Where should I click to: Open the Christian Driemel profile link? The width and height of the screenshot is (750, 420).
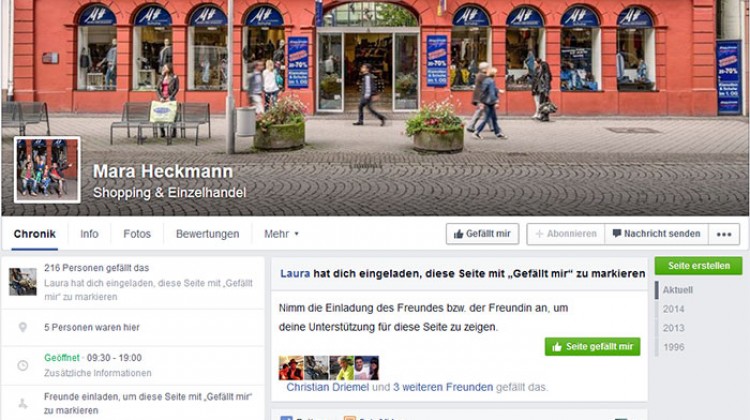tap(327, 387)
